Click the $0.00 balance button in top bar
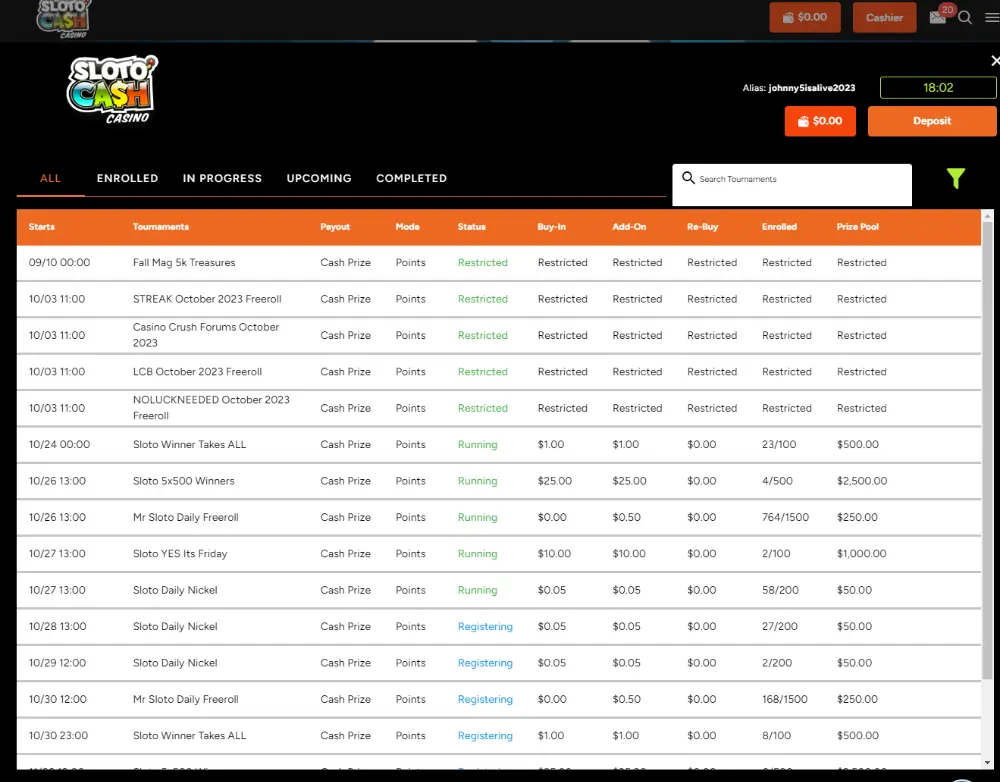1000x782 pixels. [805, 17]
